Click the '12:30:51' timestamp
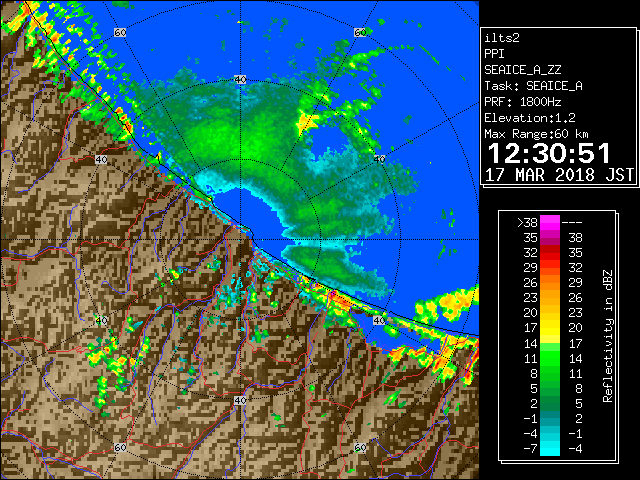Image resolution: width=640 pixels, height=480 pixels. point(549,153)
